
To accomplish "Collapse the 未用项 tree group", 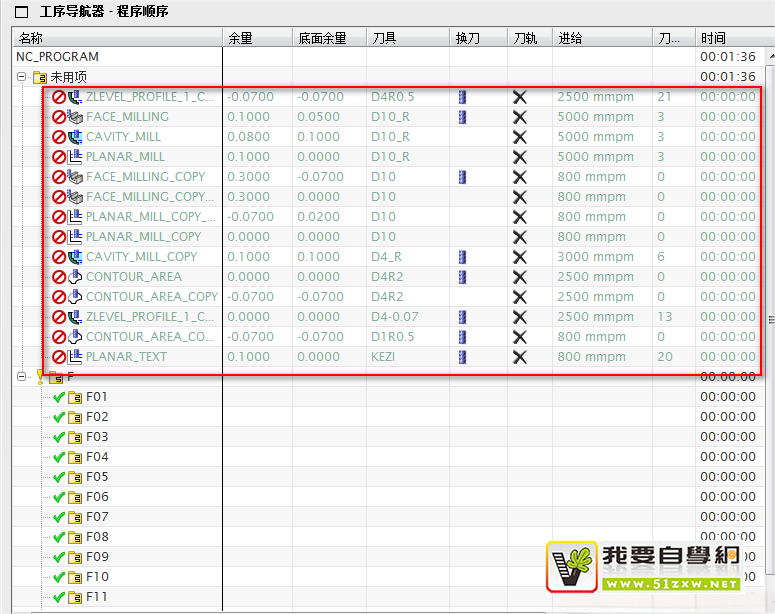I will pos(21,77).
